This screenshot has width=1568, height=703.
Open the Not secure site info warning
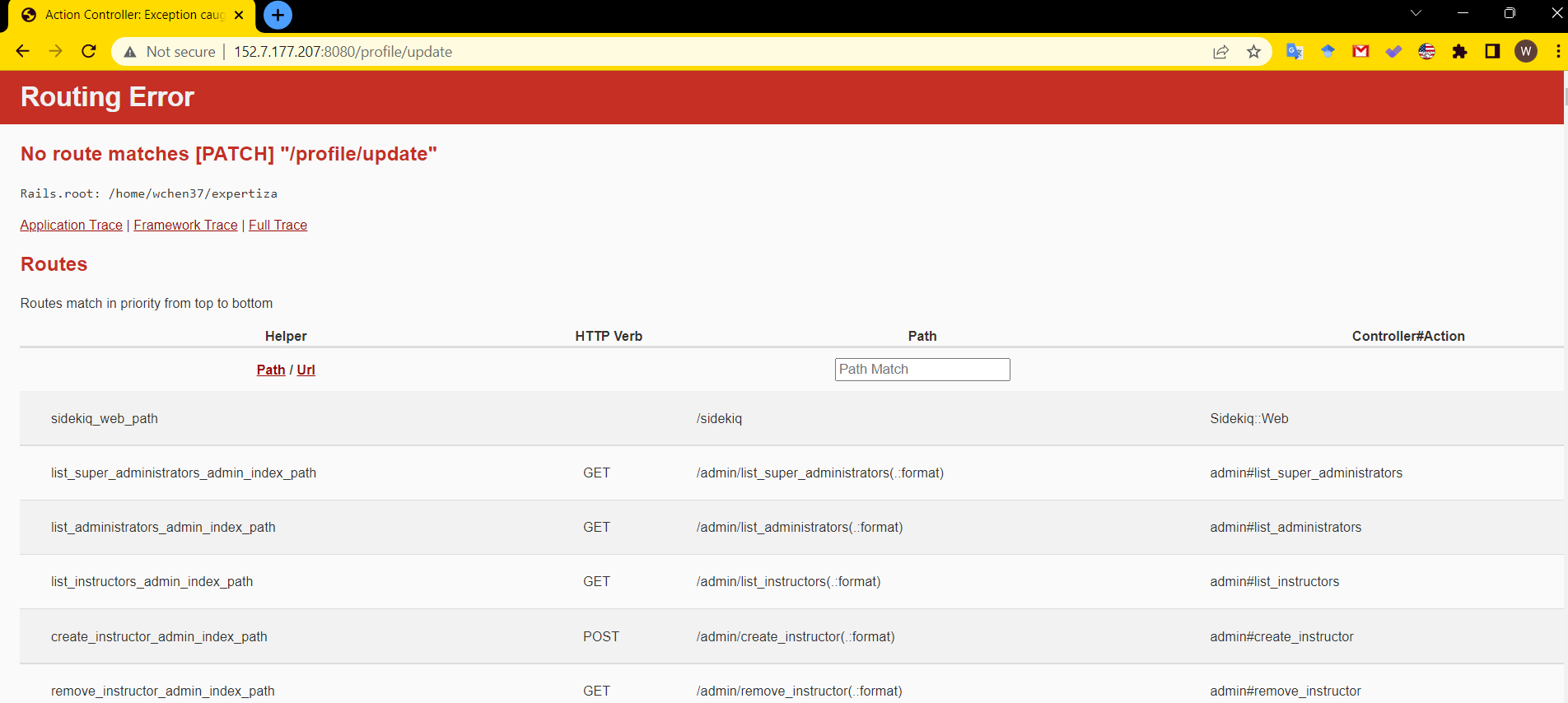pos(170,52)
